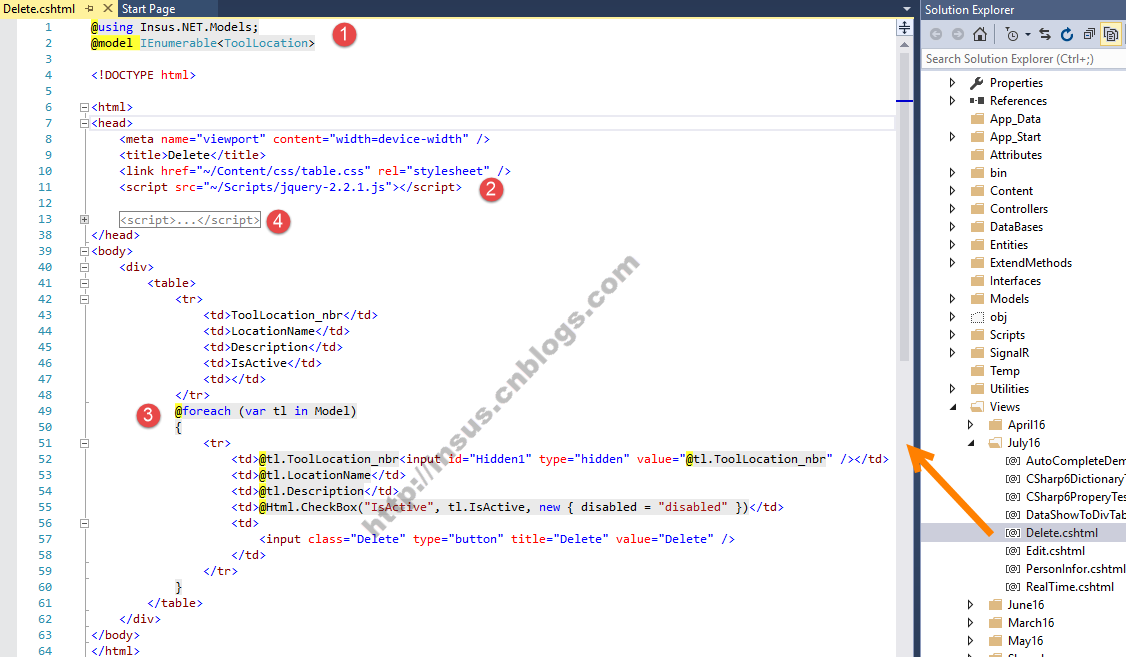The image size is (1126, 657).
Task: Collapse the Views folder arrow
Action: click(x=953, y=407)
